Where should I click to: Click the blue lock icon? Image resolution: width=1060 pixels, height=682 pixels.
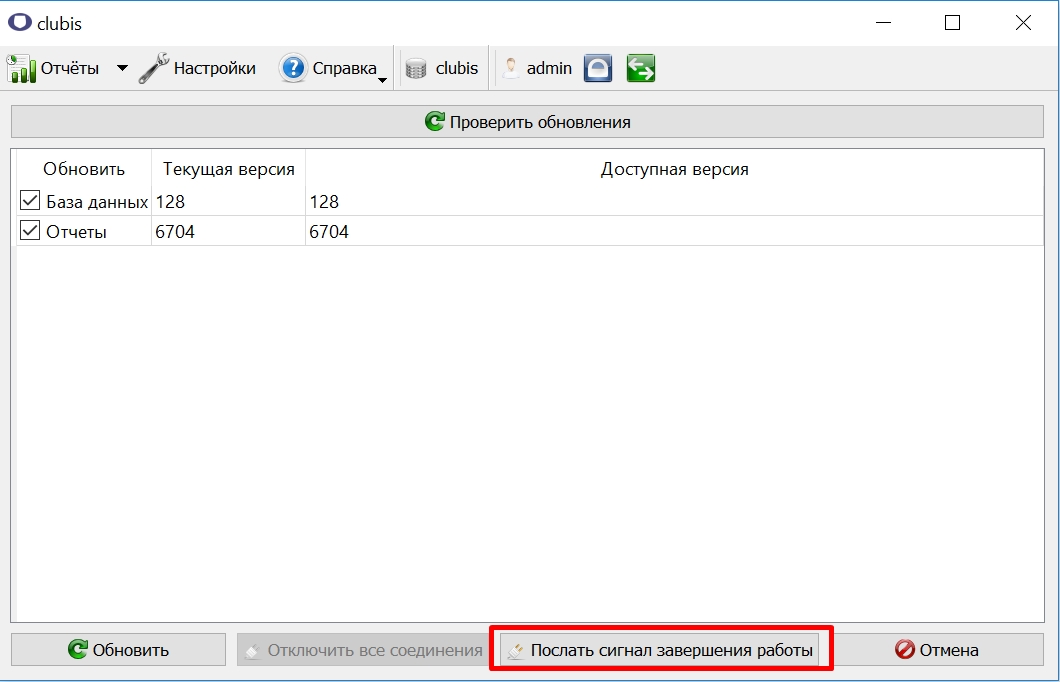tap(598, 68)
